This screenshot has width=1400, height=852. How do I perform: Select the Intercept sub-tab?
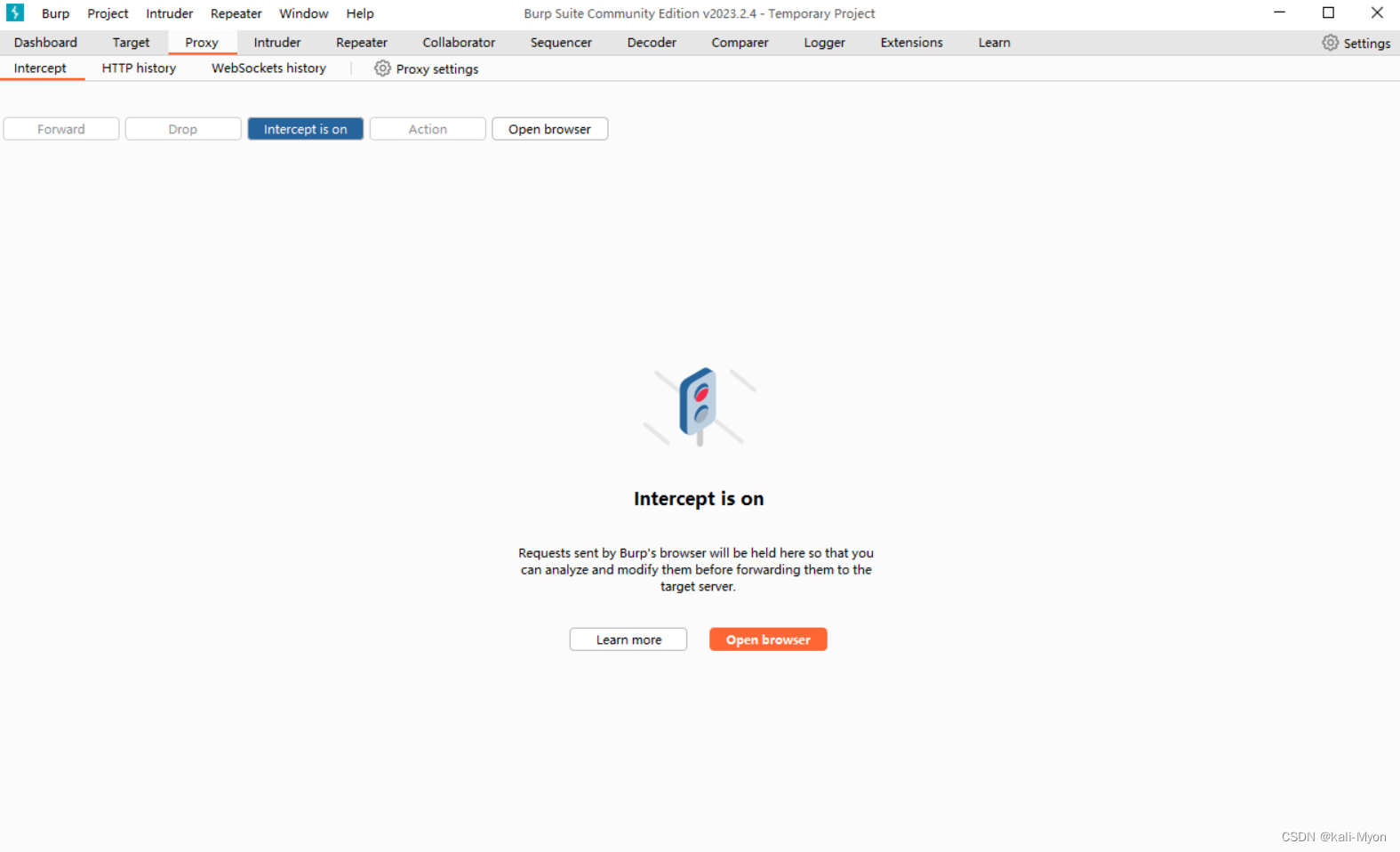click(x=40, y=68)
